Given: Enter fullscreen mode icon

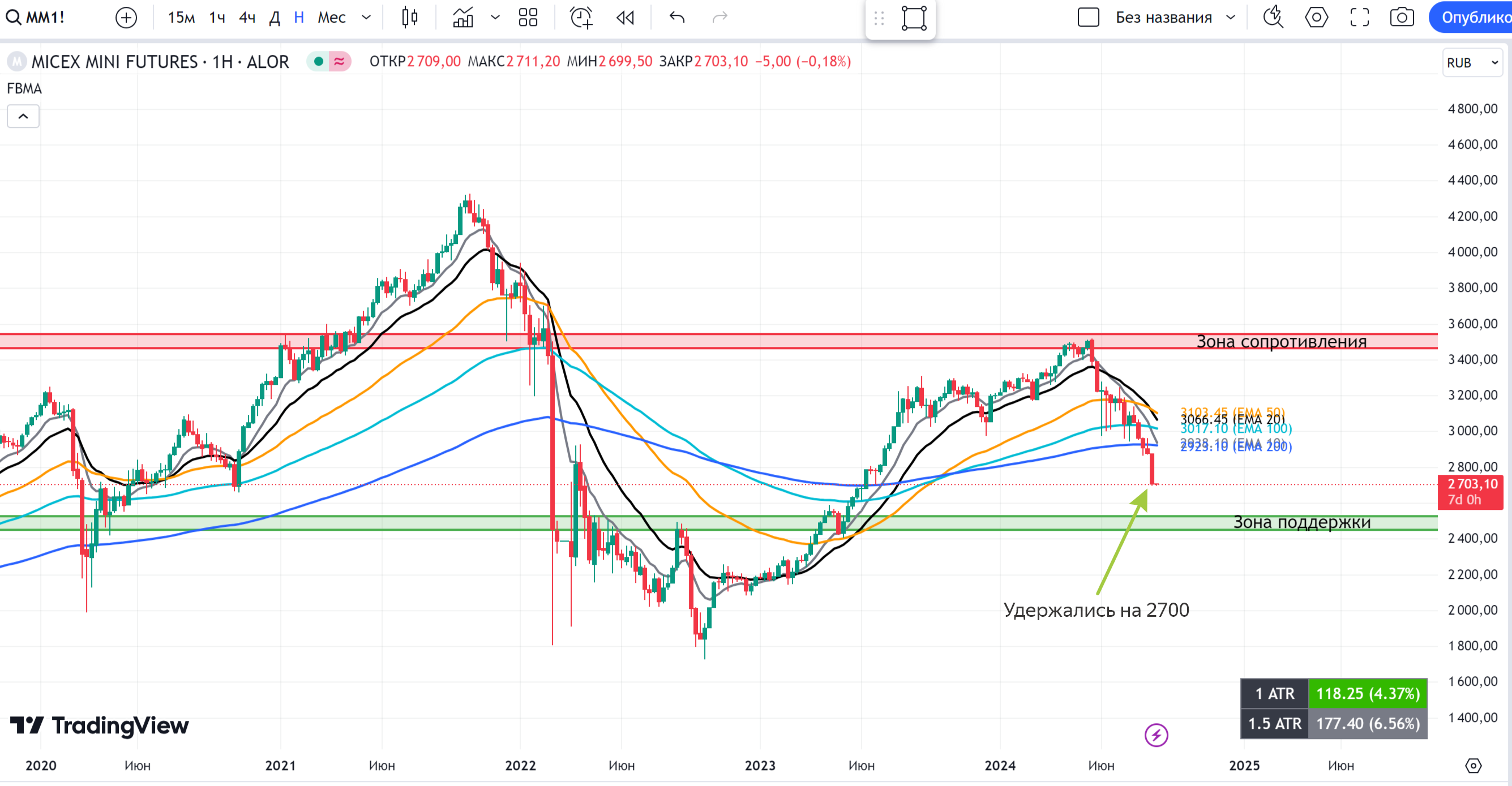Looking at the screenshot, I should tap(1359, 18).
